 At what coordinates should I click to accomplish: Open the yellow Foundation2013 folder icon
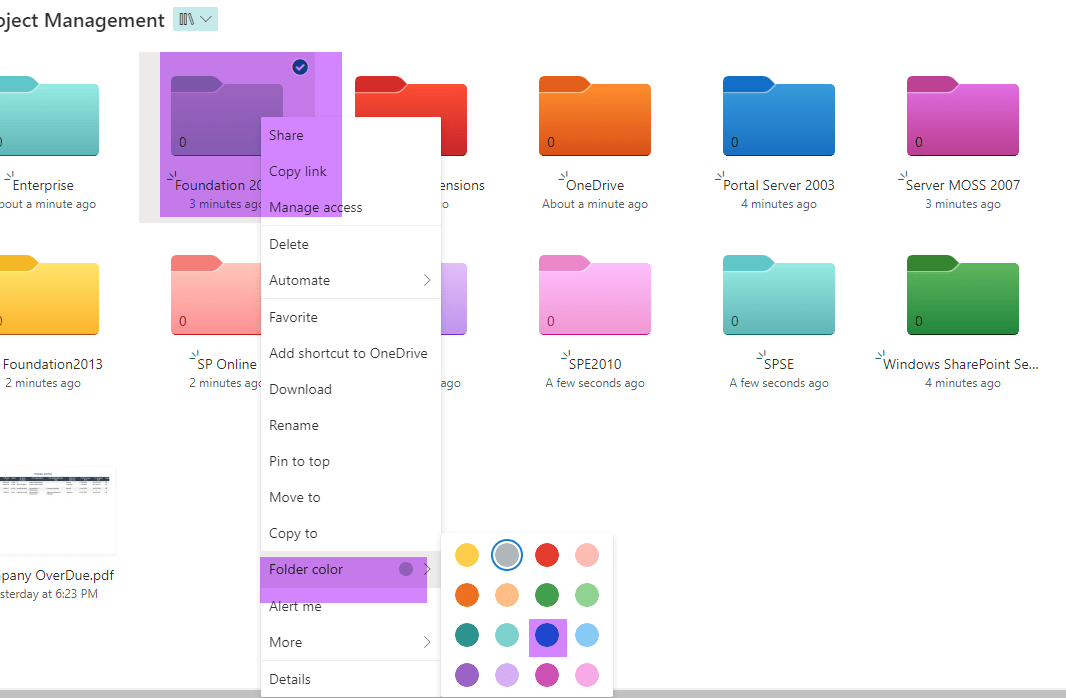pyautogui.click(x=48, y=295)
